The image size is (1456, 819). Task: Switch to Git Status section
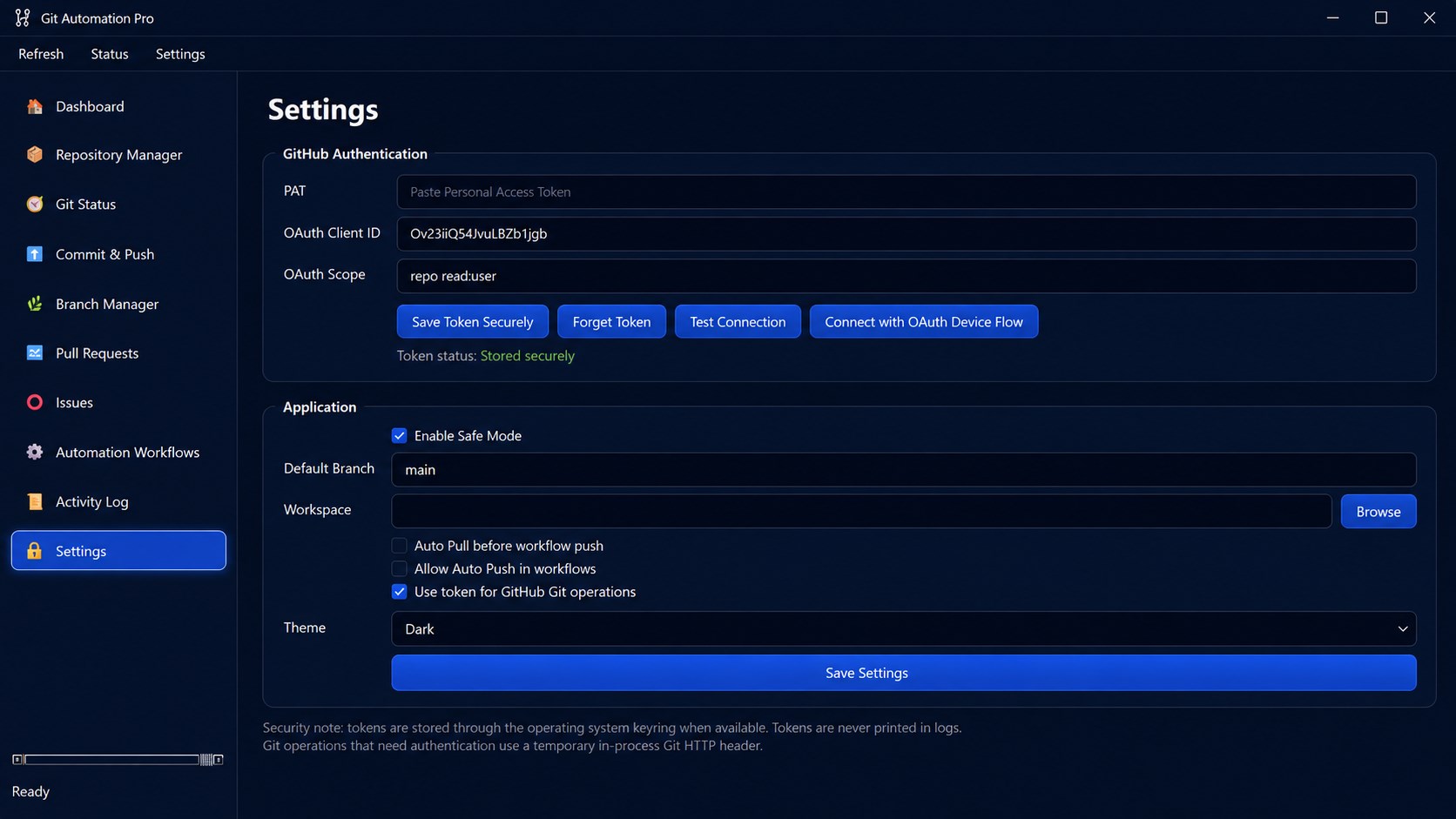[x=118, y=205]
